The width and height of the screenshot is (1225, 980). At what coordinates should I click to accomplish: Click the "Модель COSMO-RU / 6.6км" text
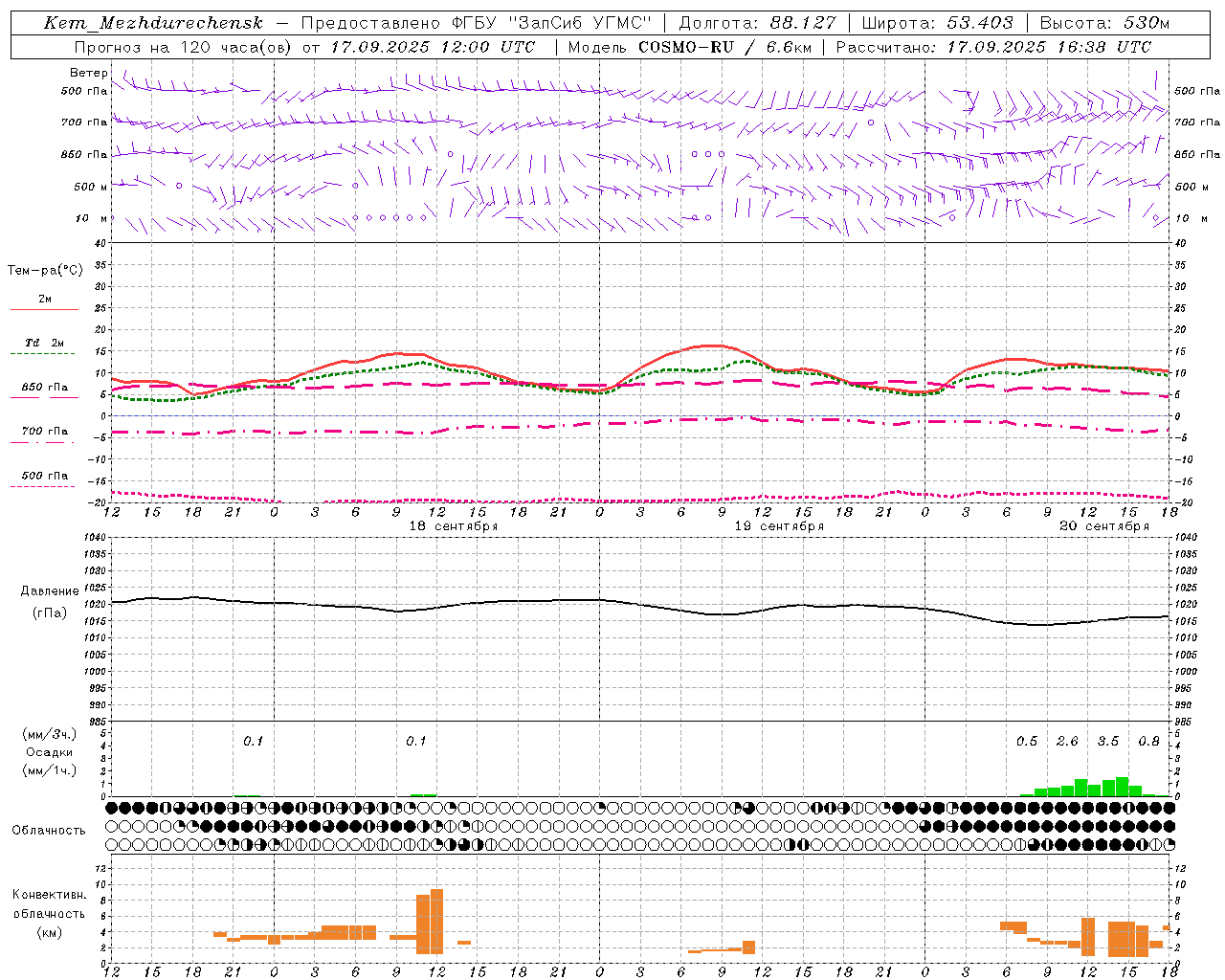689,47
